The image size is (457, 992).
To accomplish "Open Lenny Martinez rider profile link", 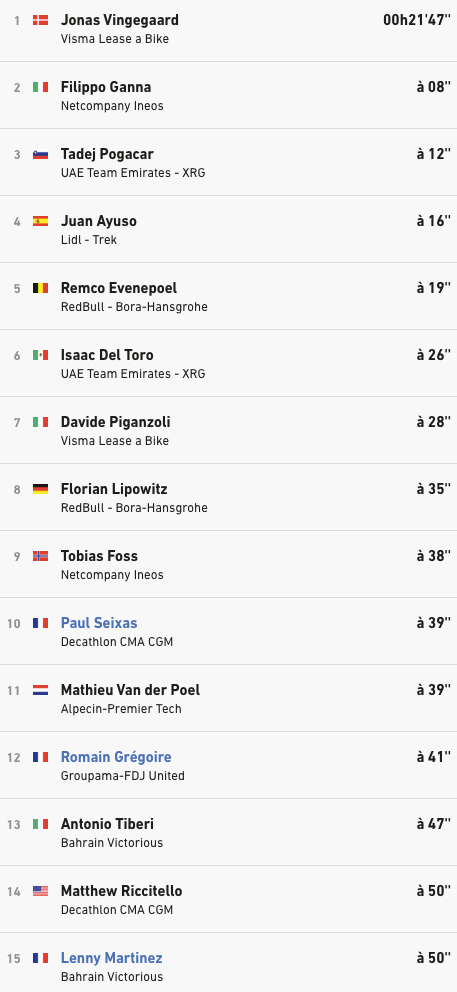I will click(x=111, y=958).
